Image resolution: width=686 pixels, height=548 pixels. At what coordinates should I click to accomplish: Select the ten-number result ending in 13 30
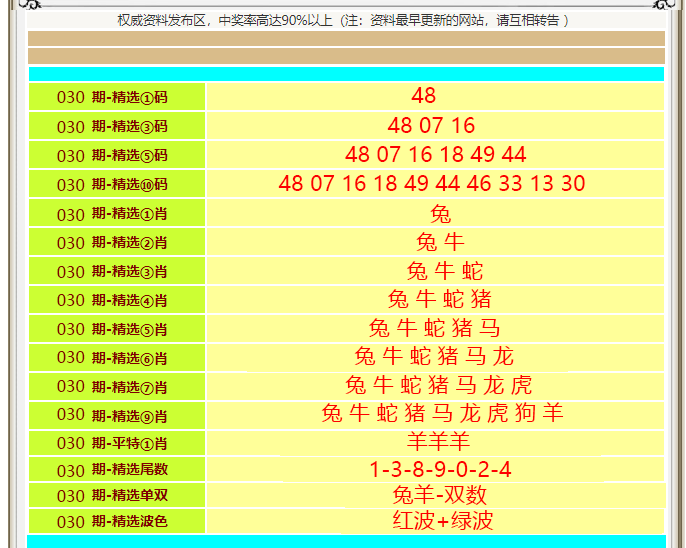[432, 184]
